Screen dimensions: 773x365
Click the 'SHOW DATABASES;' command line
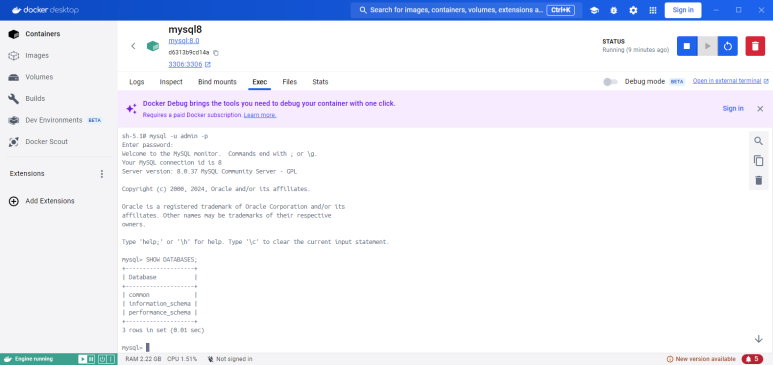[159, 259]
